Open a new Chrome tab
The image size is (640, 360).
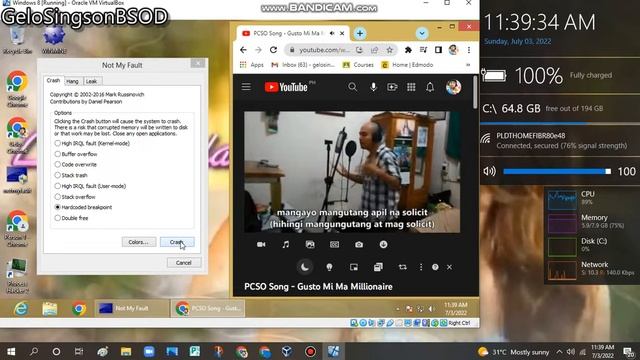[x=360, y=33]
